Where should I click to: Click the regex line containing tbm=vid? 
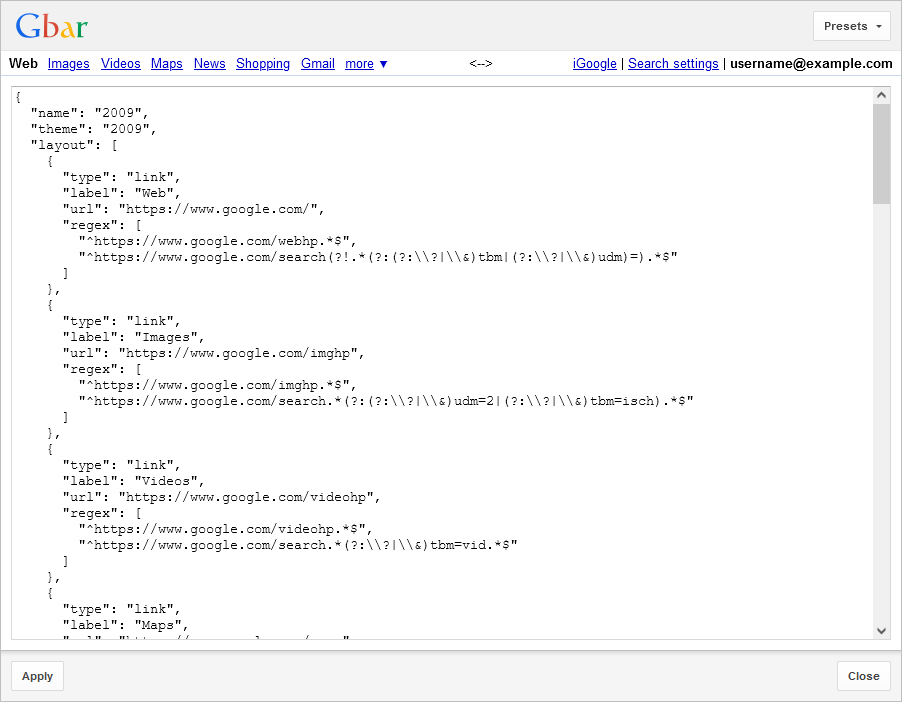[298, 545]
